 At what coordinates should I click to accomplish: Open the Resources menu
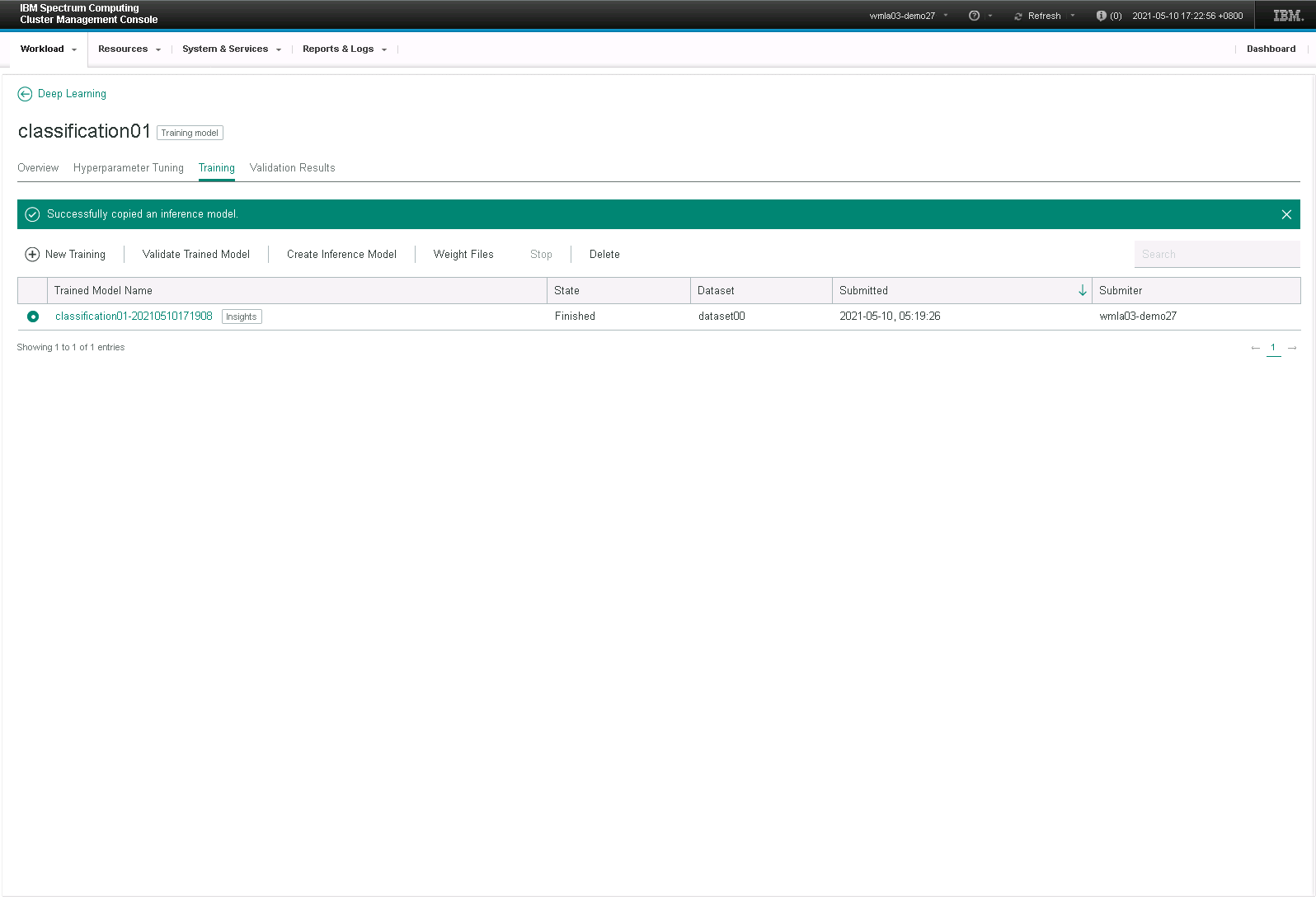(x=129, y=49)
